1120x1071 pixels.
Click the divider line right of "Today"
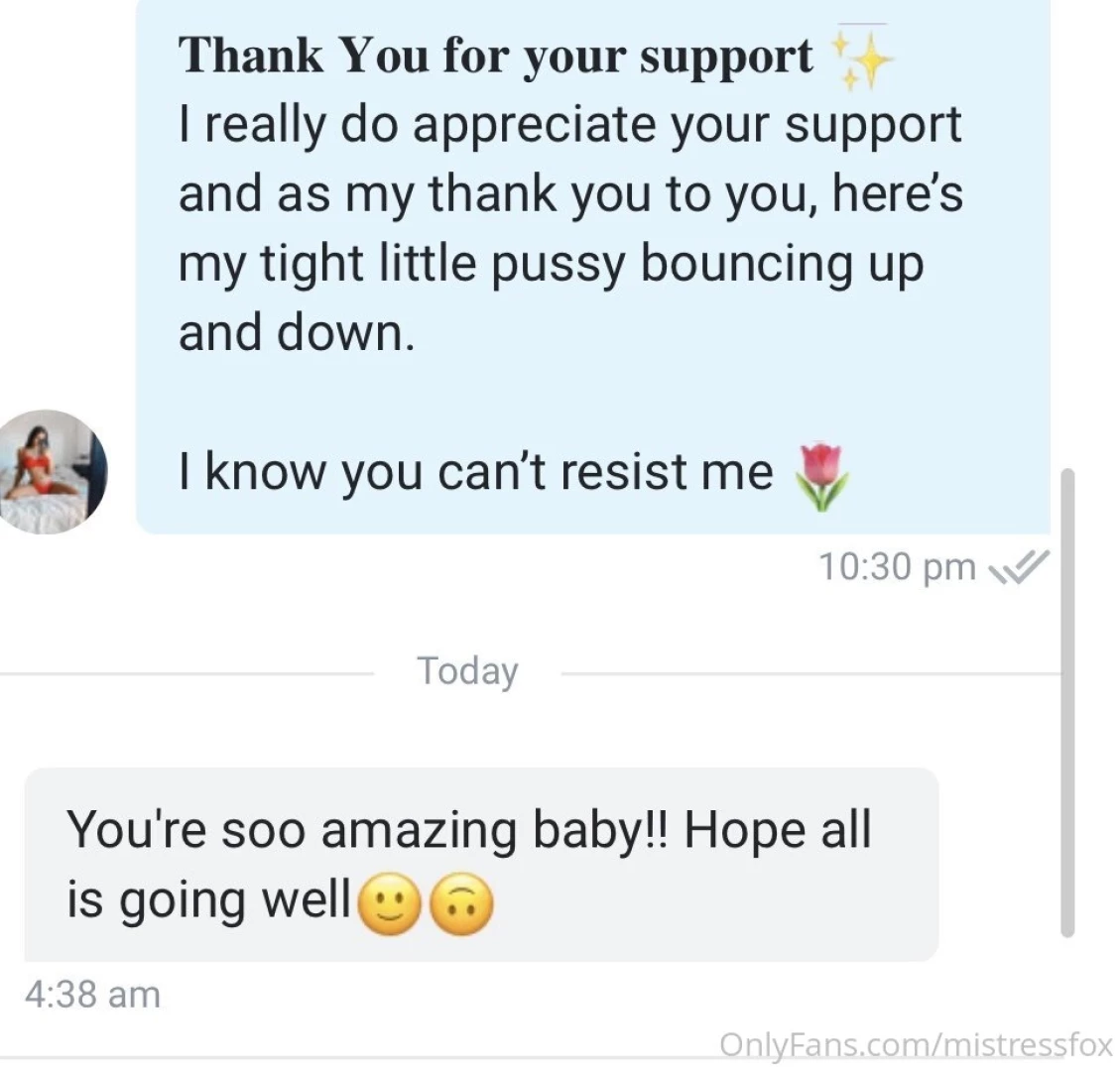tap(809, 673)
